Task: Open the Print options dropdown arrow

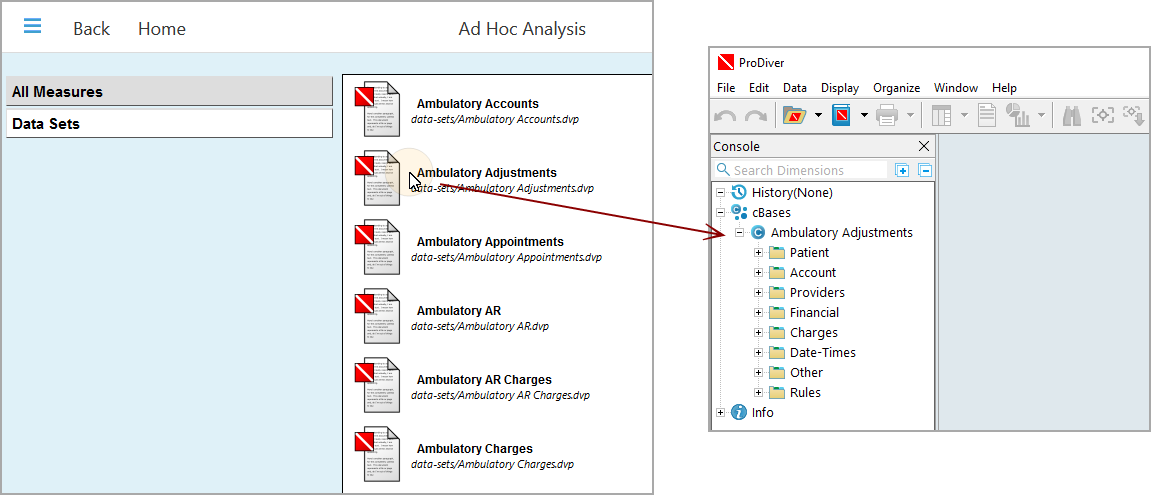Action: click(910, 115)
